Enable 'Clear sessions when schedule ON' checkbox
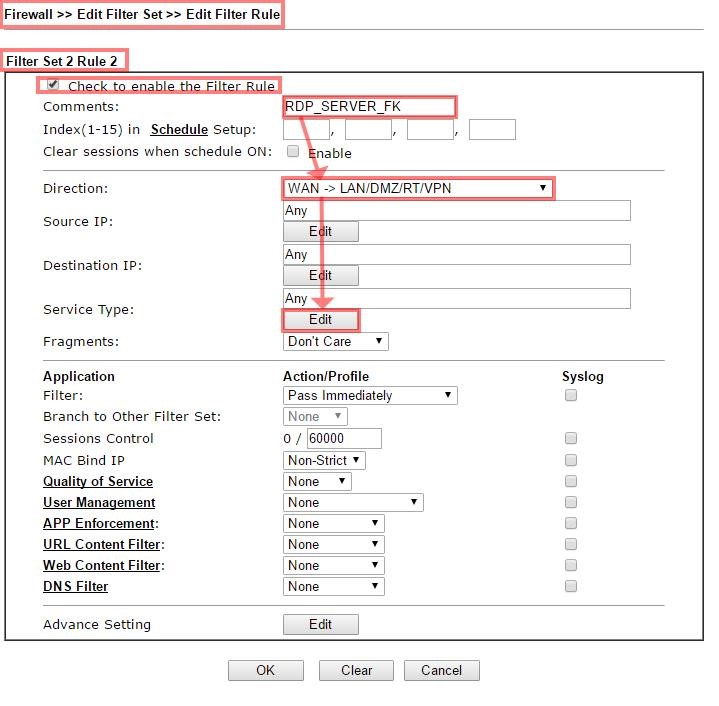This screenshot has width=719, height=706. (293, 152)
